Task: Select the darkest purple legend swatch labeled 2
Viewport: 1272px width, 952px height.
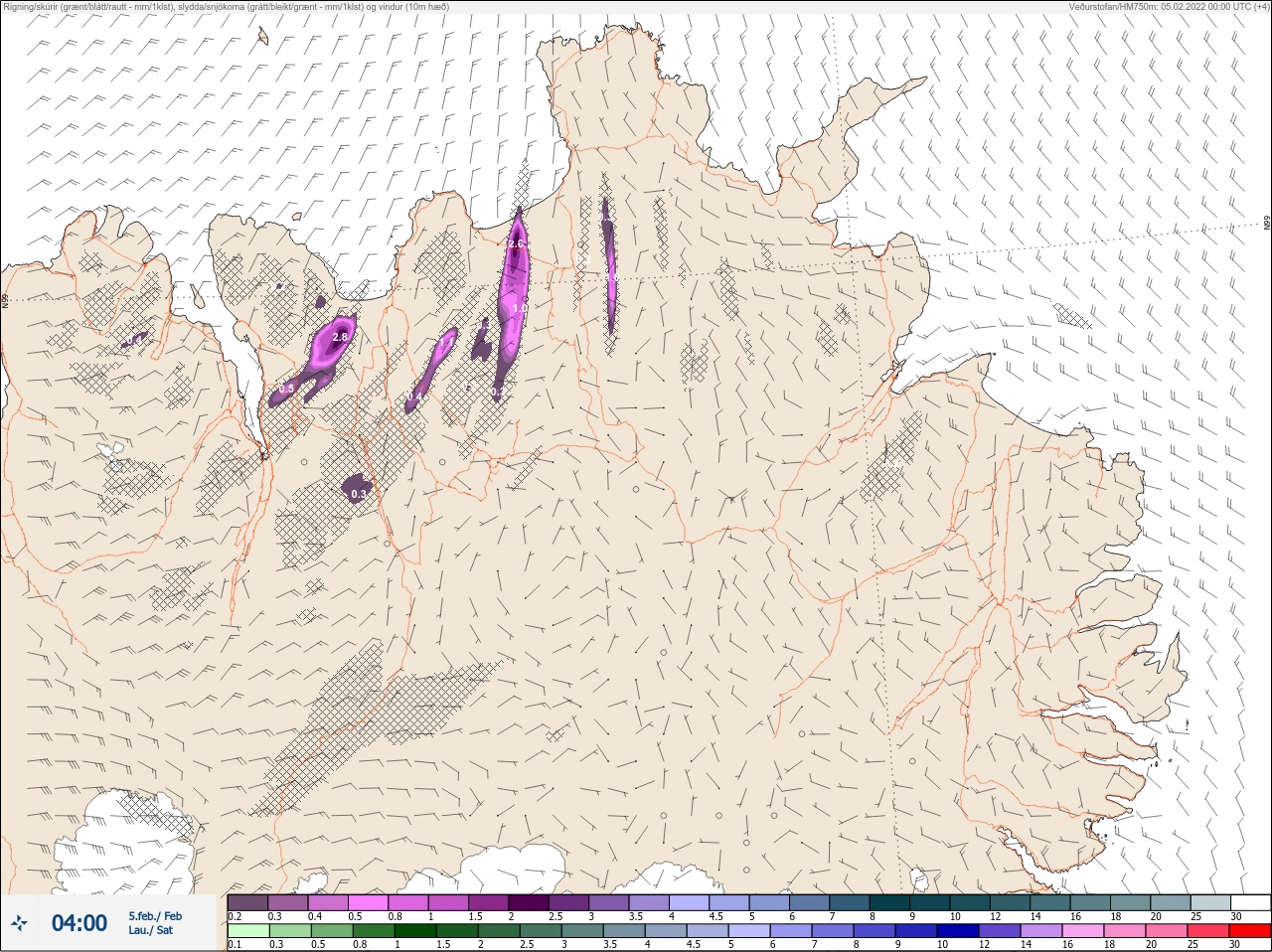Action: (x=530, y=902)
